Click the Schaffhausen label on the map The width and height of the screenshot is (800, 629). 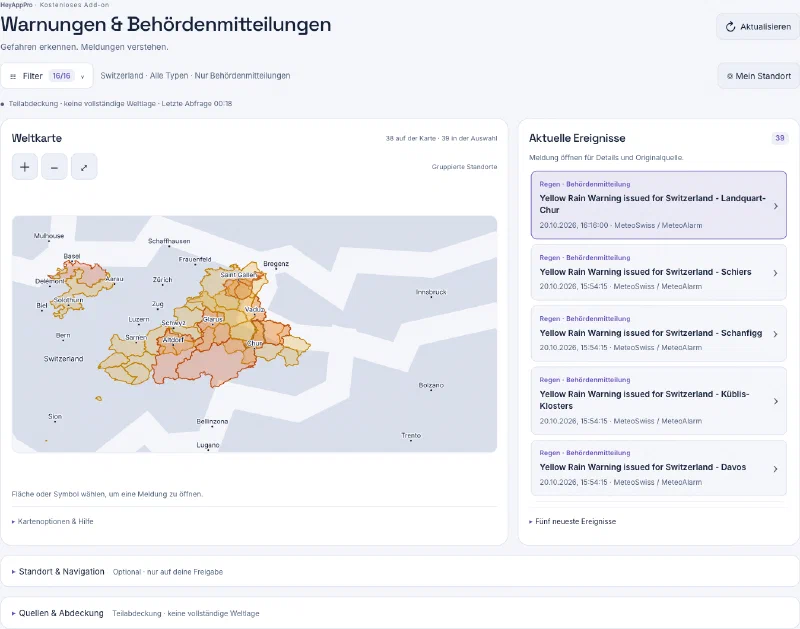[169, 241]
